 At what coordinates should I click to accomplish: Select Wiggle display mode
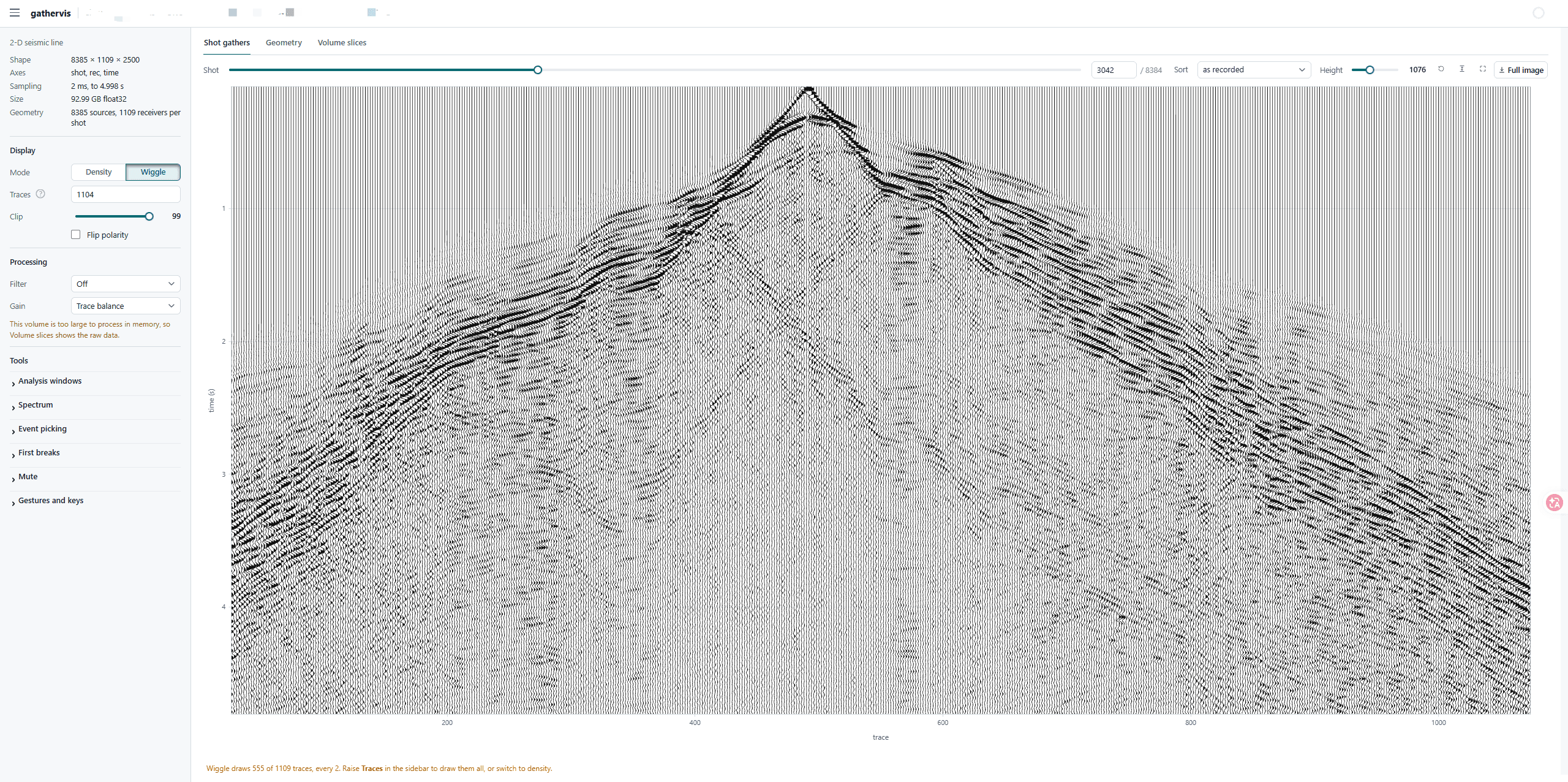click(x=153, y=172)
